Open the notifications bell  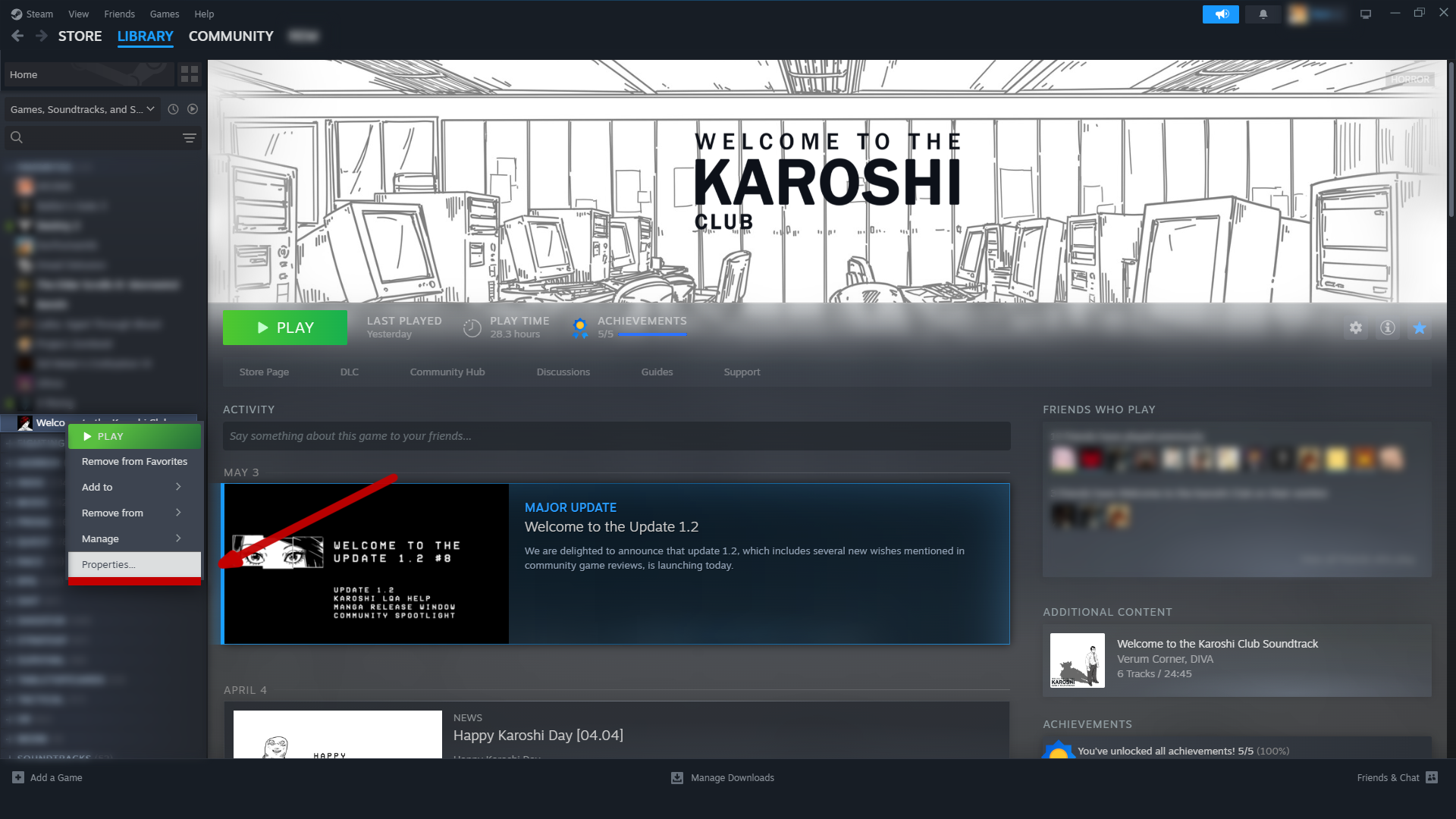click(1263, 14)
